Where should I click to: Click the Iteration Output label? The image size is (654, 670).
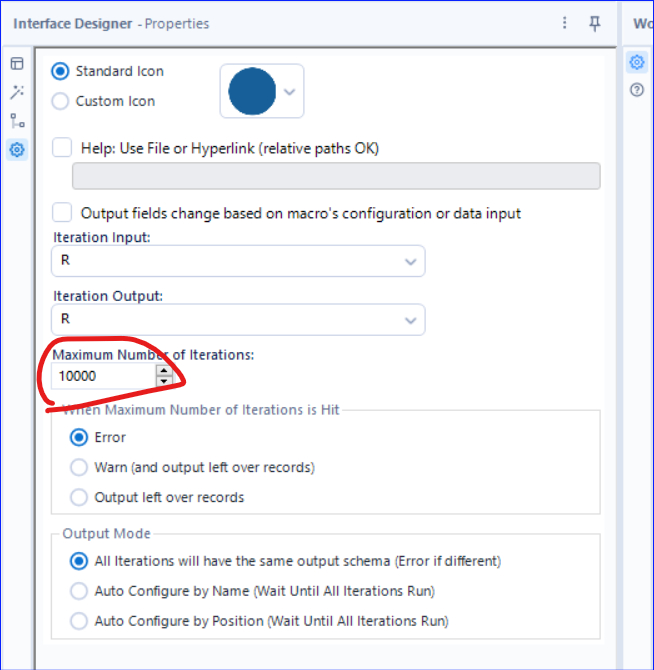pyautogui.click(x=108, y=296)
